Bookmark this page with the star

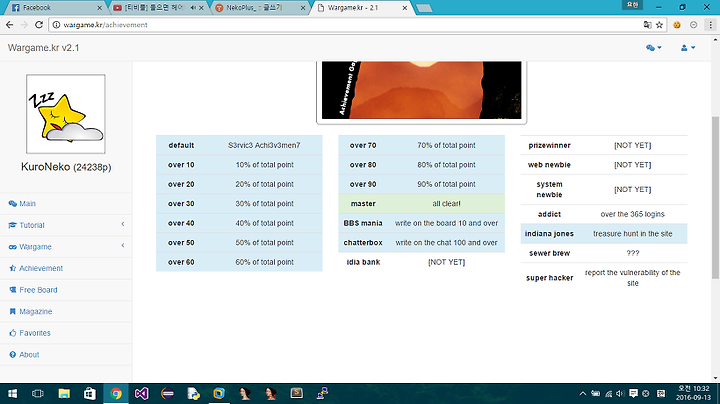pyautogui.click(x=659, y=25)
